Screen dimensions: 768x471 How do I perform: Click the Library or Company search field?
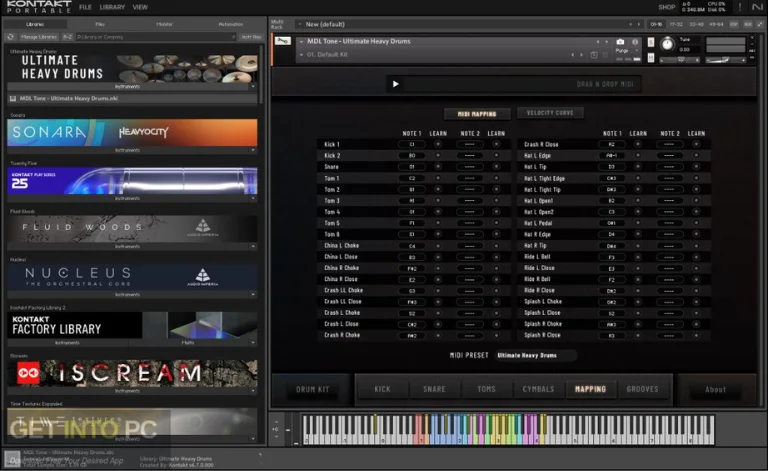click(156, 37)
